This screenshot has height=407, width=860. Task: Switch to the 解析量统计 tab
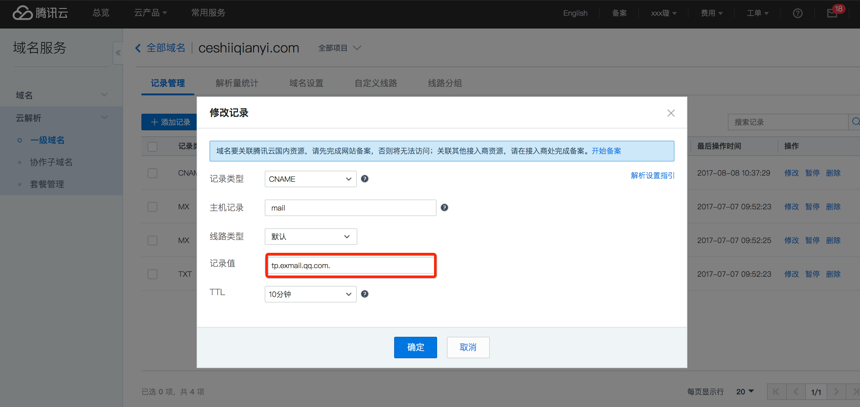pyautogui.click(x=237, y=83)
